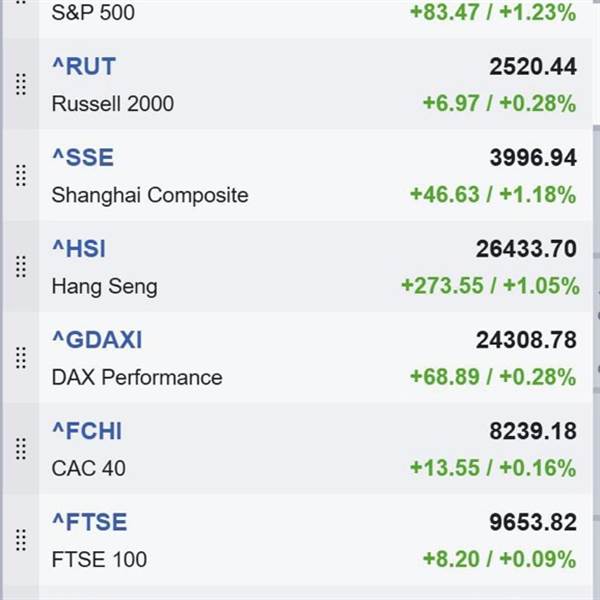
Task: Open the ^RUT ticker symbol link
Action: 84,67
